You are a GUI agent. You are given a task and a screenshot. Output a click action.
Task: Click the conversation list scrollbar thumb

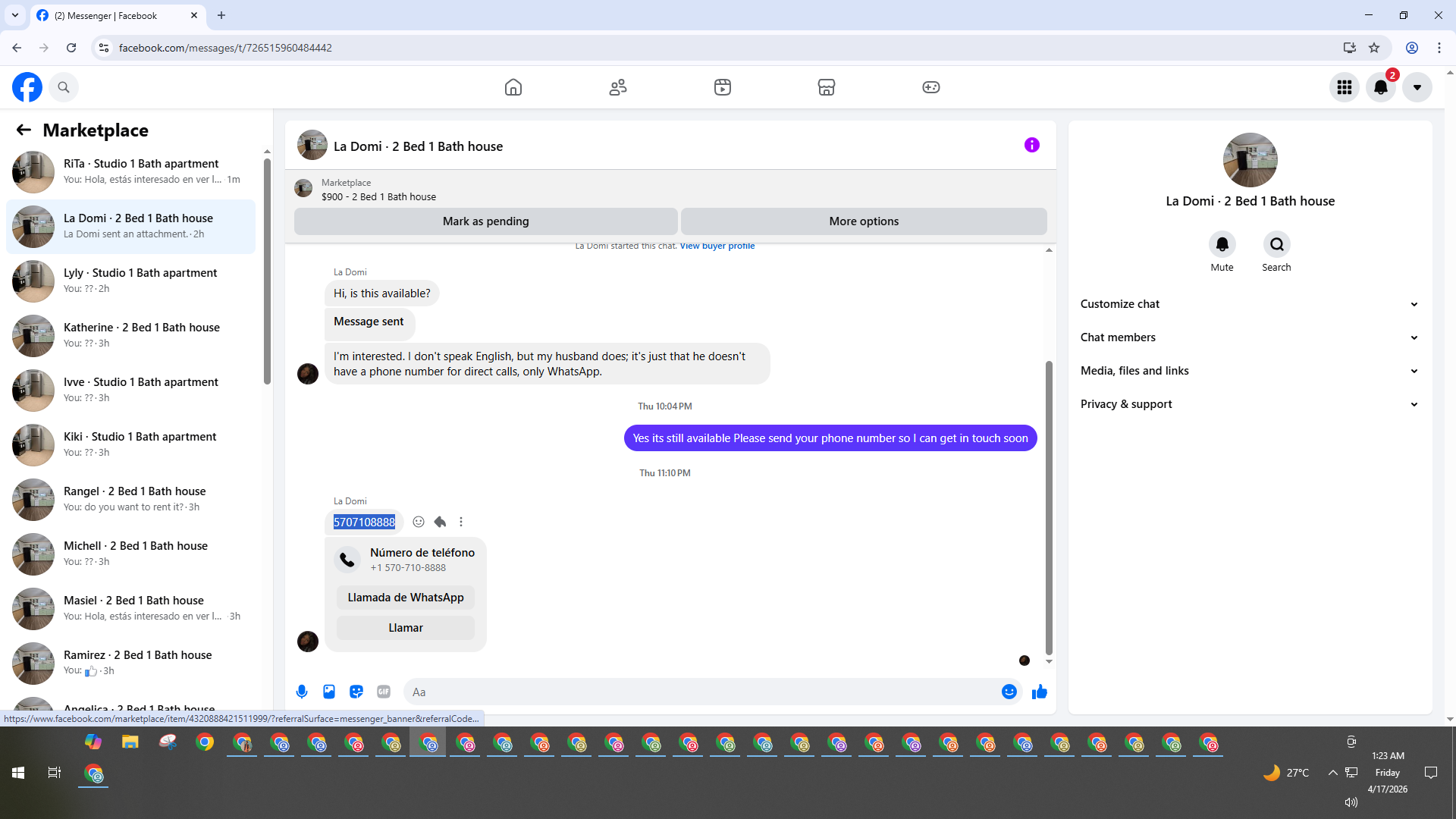click(x=267, y=271)
